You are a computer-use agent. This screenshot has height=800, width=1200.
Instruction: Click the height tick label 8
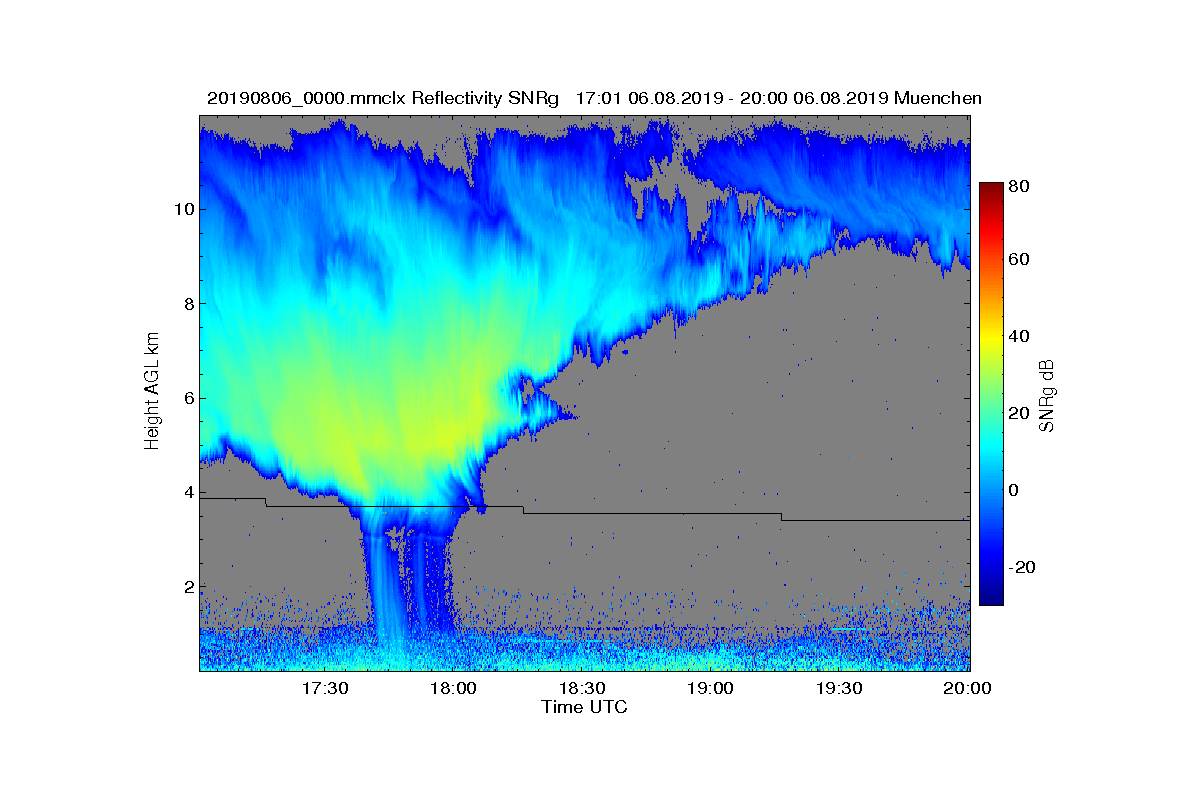(187, 303)
